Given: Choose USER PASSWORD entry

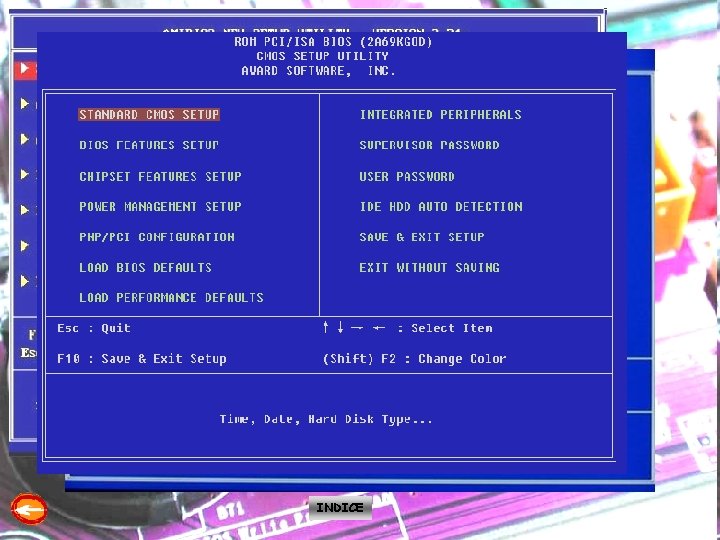Looking at the screenshot, I should click(407, 176).
